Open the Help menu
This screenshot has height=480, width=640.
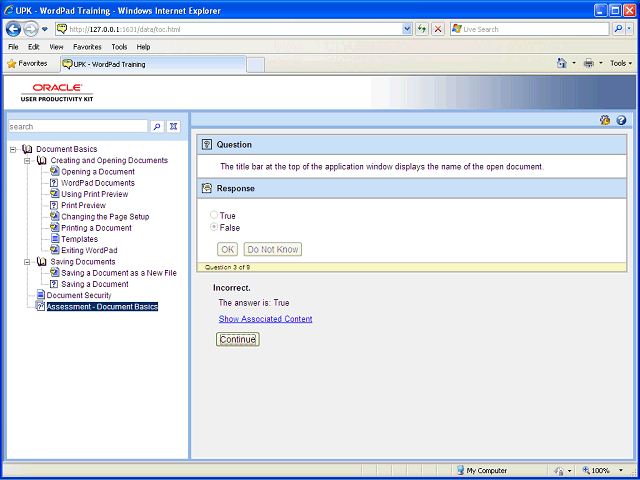(x=143, y=47)
